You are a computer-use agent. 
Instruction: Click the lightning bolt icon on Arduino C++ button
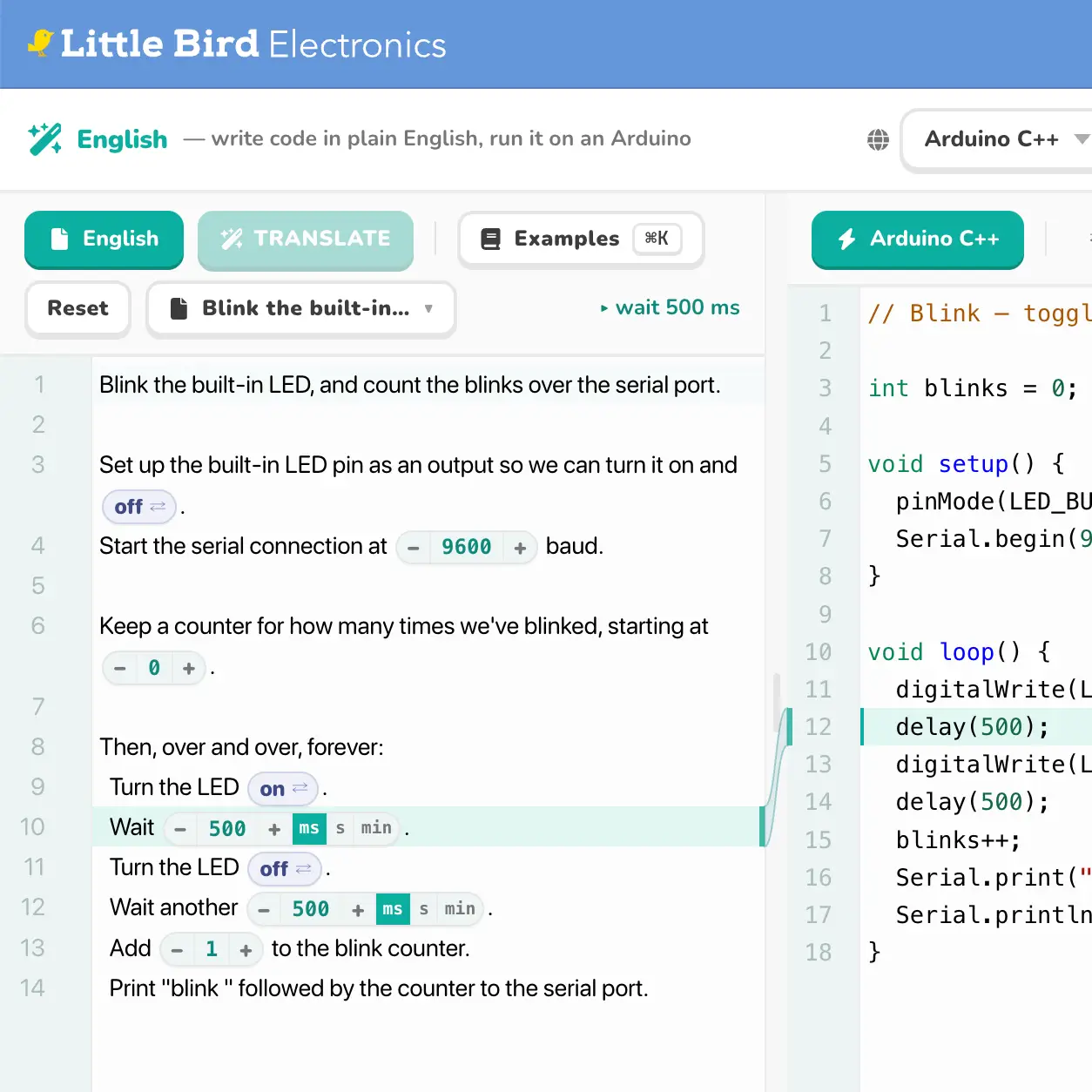coord(847,239)
